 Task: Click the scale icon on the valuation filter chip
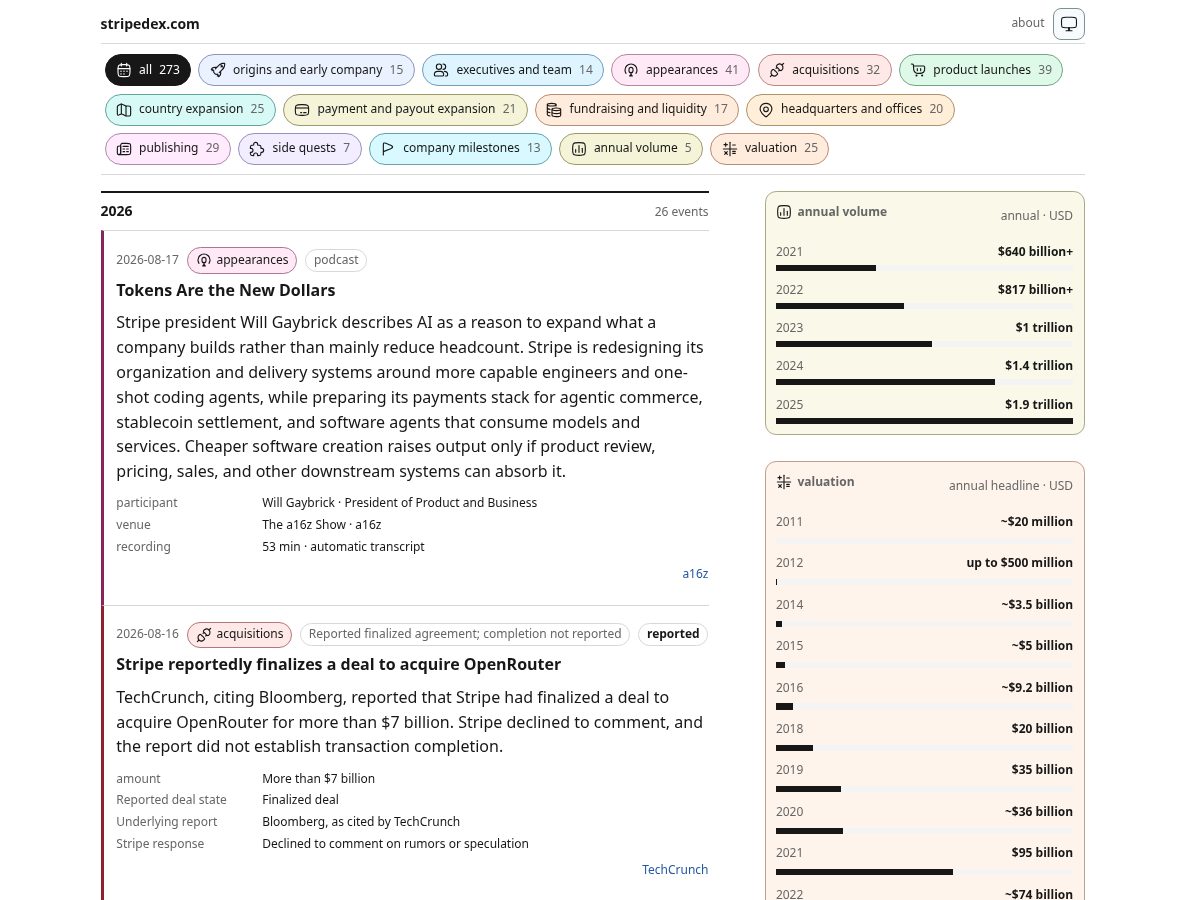729,148
